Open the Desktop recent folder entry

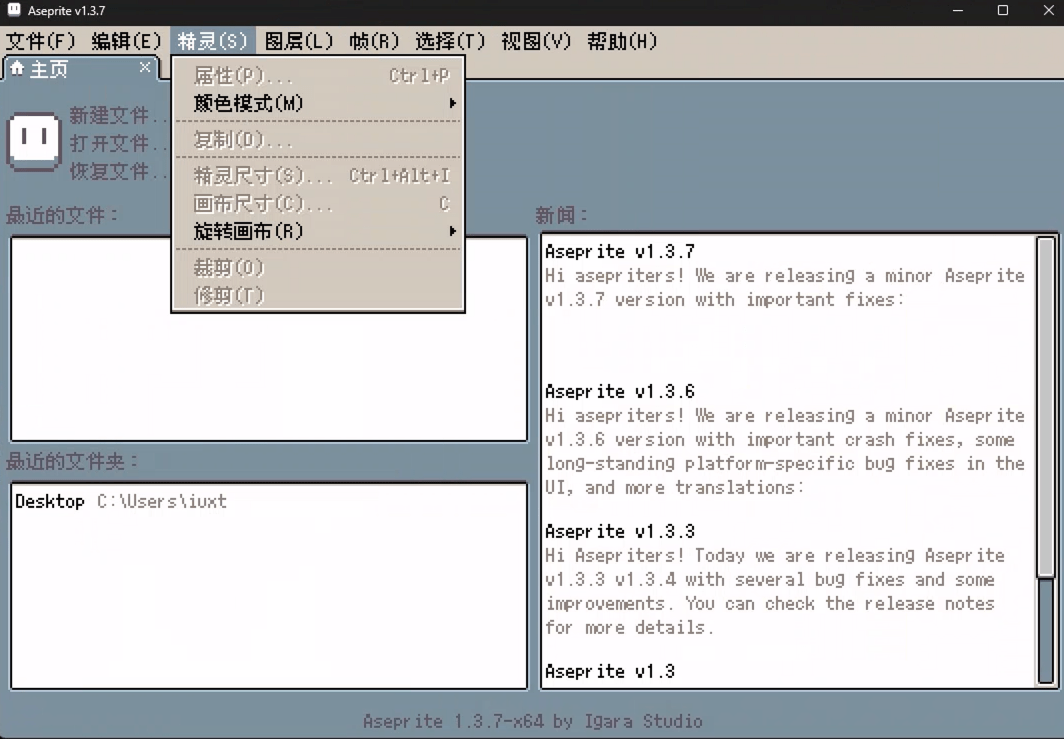pyautogui.click(x=269, y=501)
